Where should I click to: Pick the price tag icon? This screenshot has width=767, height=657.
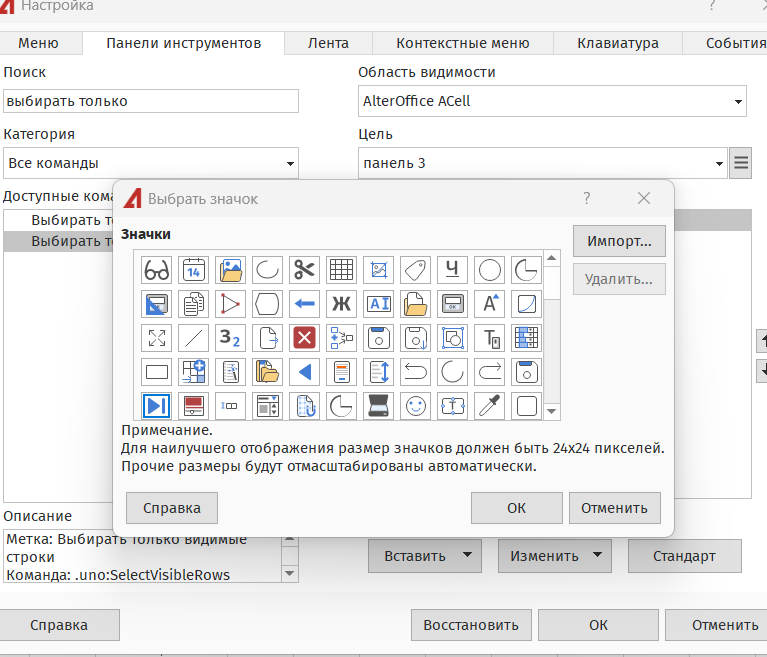pyautogui.click(x=415, y=269)
